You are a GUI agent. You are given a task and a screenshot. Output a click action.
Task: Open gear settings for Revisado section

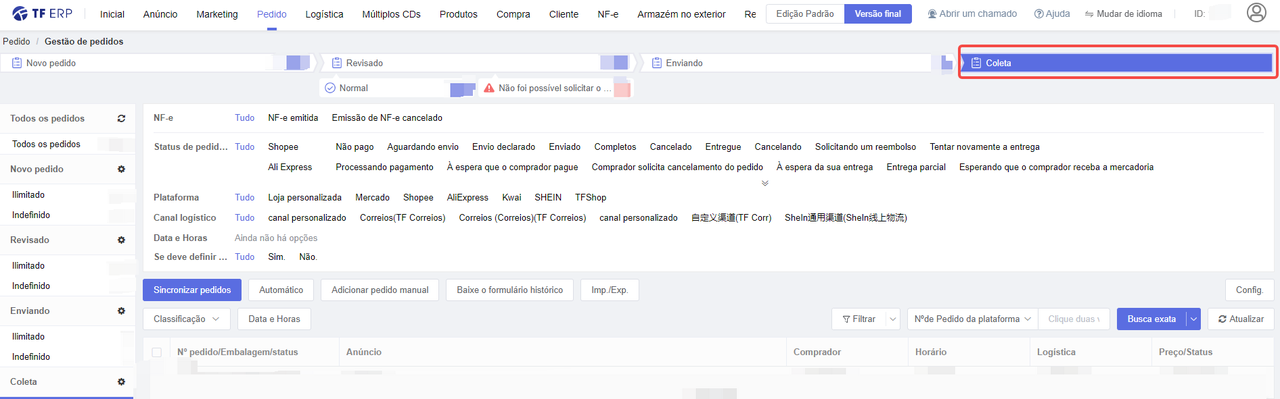(121, 240)
